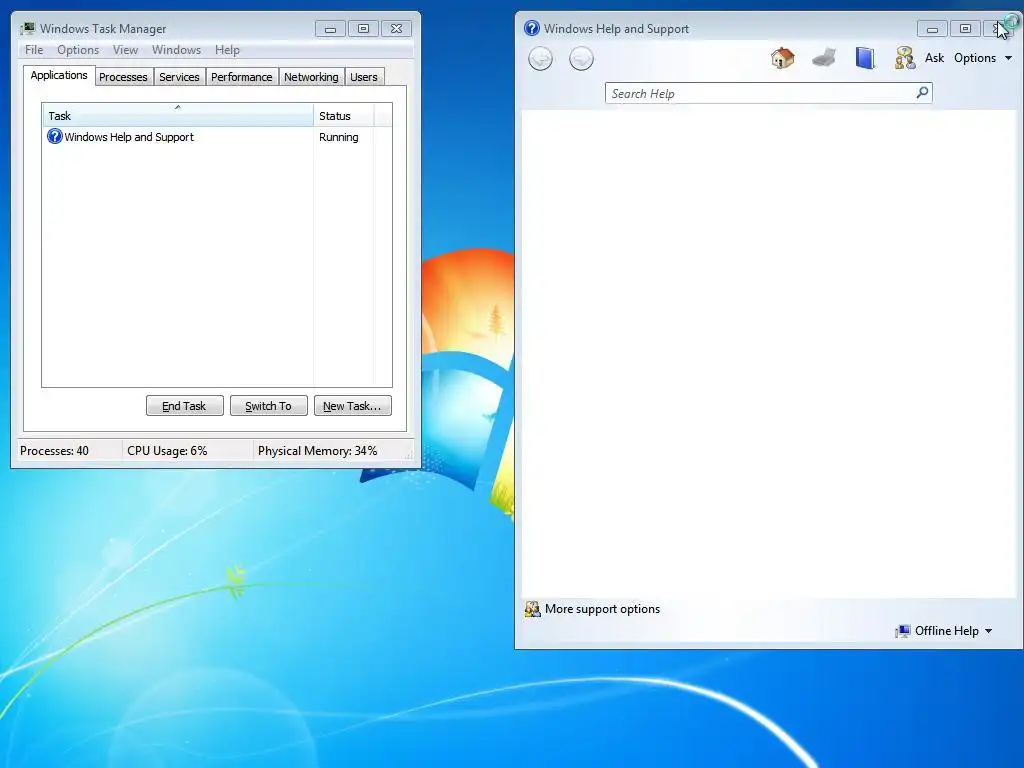Switch to the Processes tab
This screenshot has width=1024, height=768.
(x=123, y=77)
